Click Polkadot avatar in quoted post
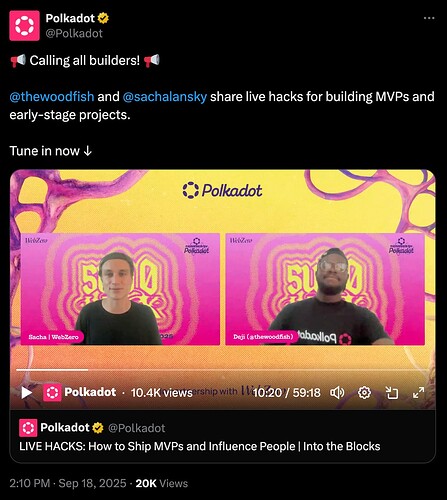 coord(28,428)
